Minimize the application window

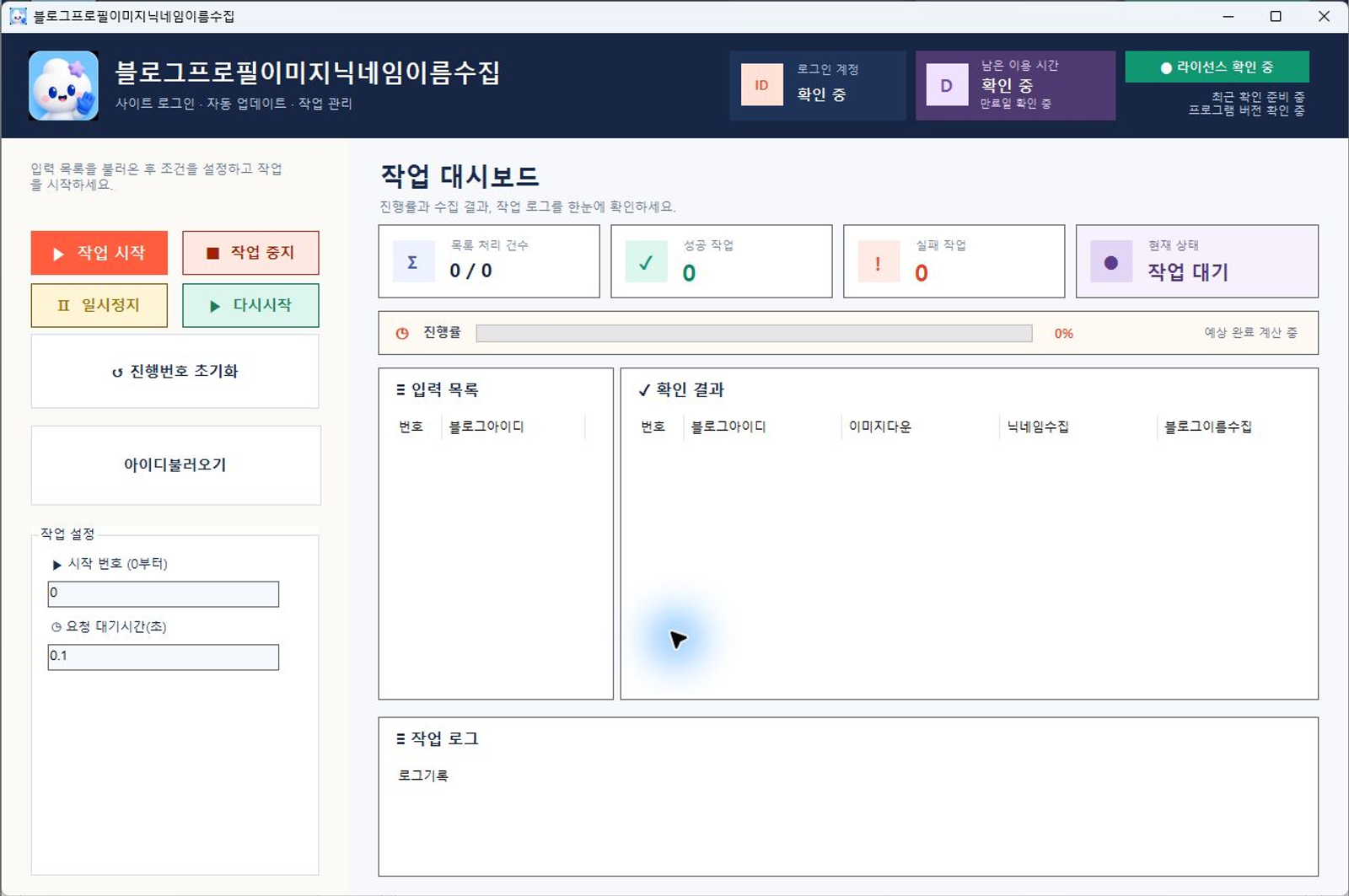[x=1228, y=16]
